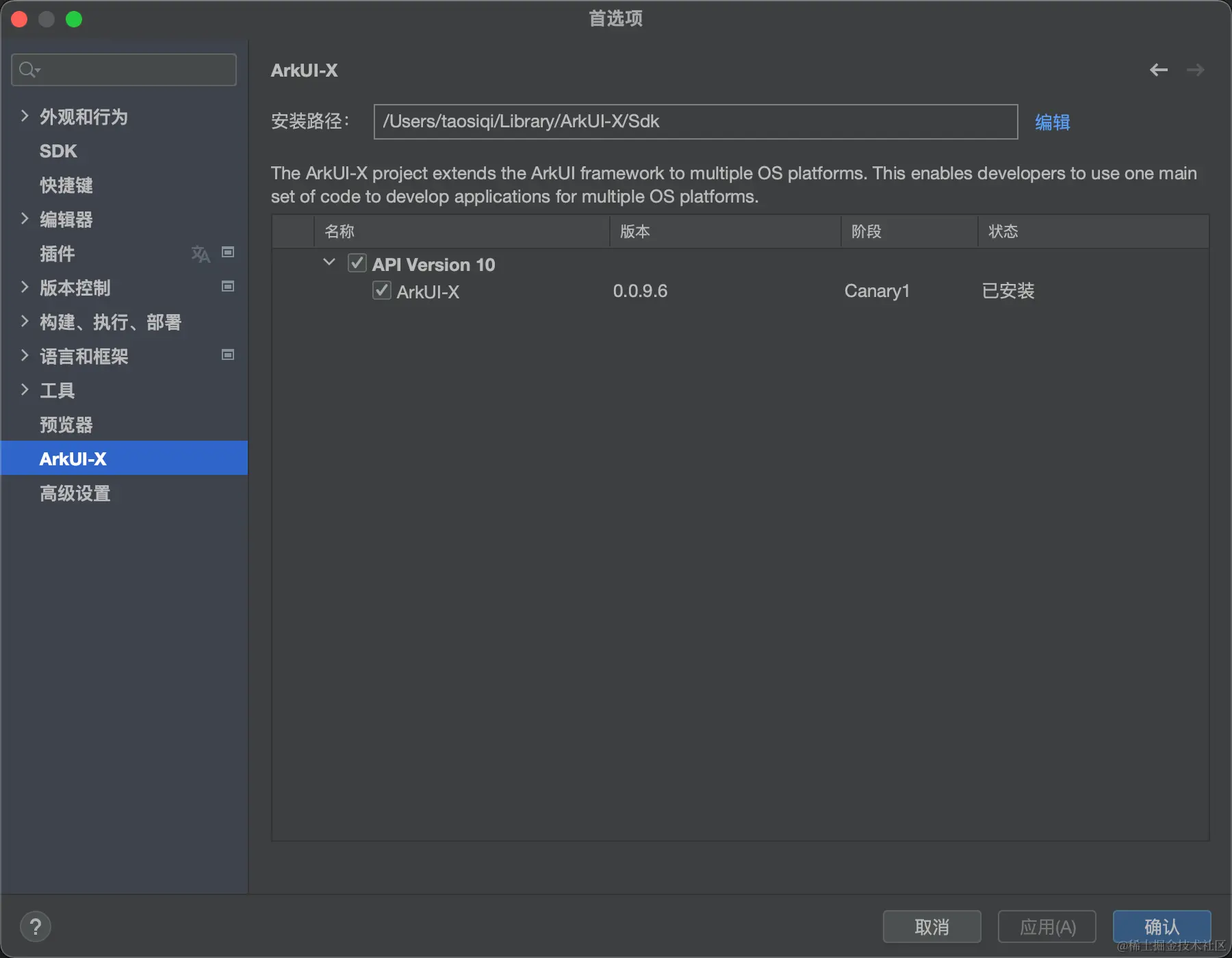
Task: Click the 安装路径 text field
Action: pyautogui.click(x=695, y=122)
